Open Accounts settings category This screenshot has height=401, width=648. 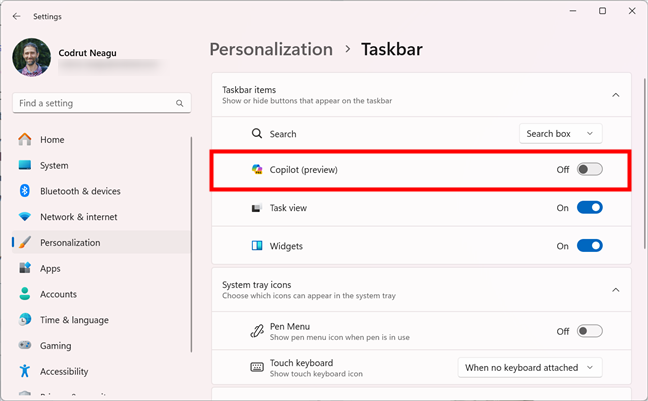point(101,294)
